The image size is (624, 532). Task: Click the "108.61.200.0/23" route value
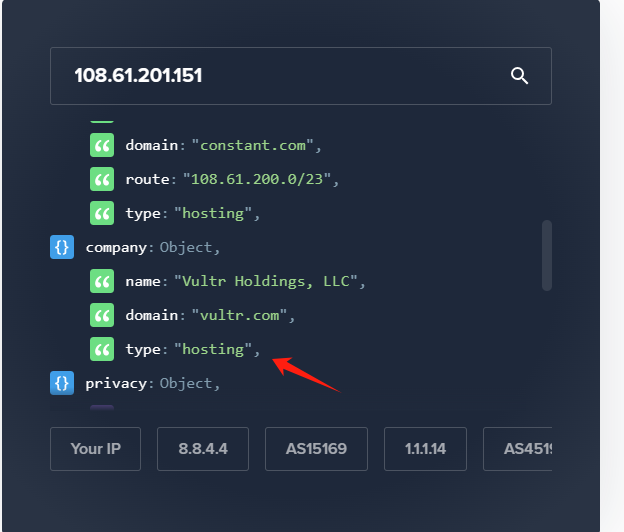pos(258,180)
